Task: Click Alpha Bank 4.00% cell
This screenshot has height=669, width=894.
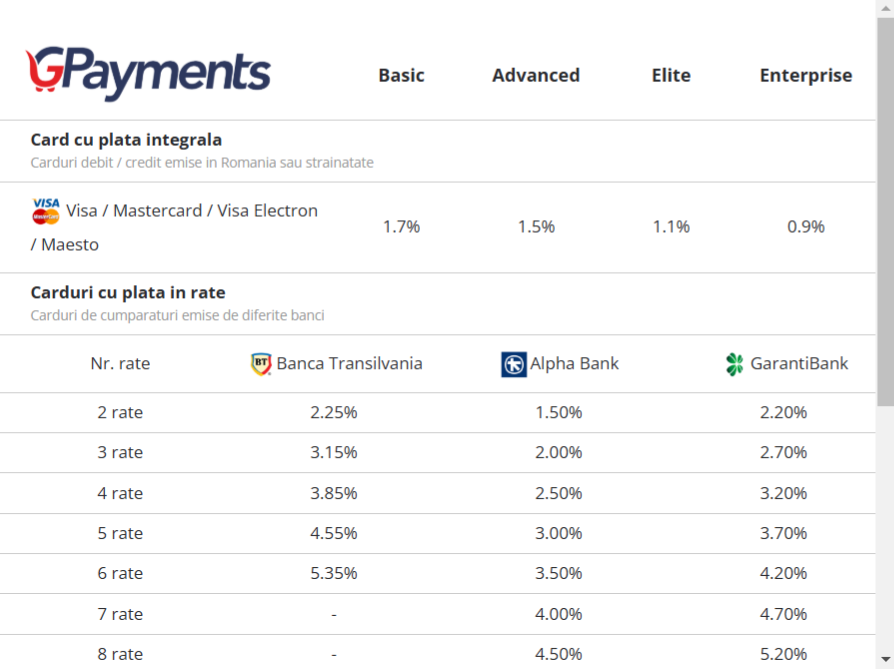Action: [x=558, y=614]
